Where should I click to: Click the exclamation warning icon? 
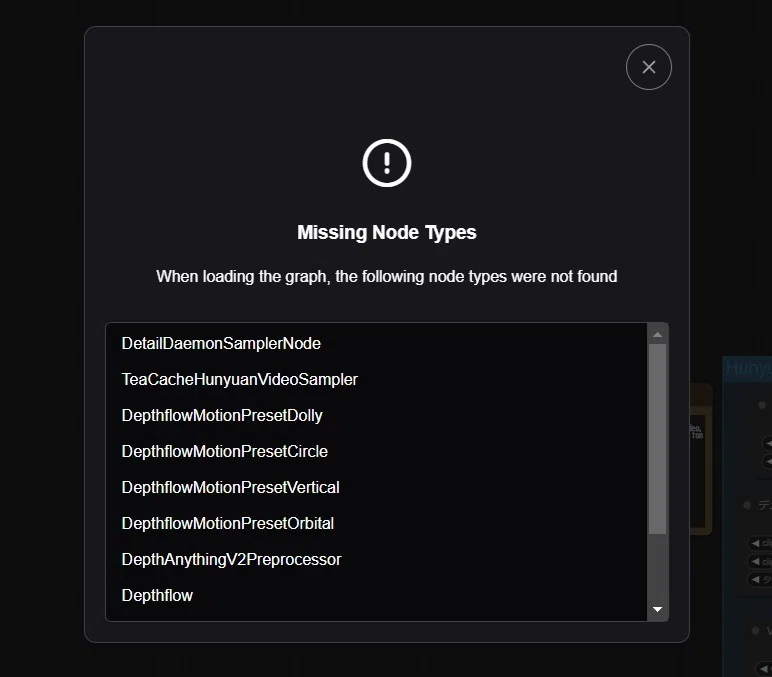click(386, 163)
